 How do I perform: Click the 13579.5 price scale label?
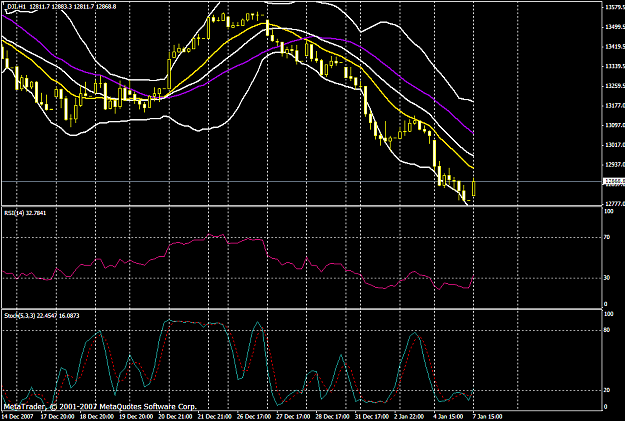[x=615, y=7]
